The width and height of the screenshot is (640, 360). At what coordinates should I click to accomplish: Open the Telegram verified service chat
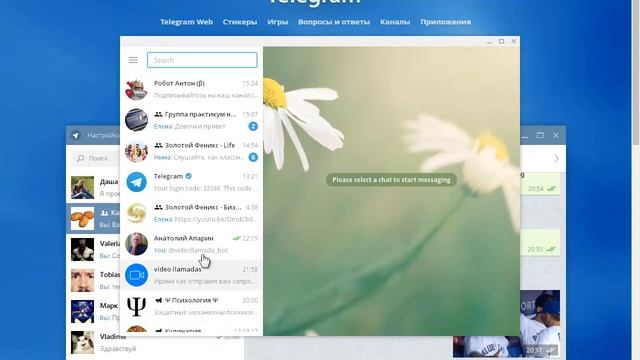tap(191, 182)
